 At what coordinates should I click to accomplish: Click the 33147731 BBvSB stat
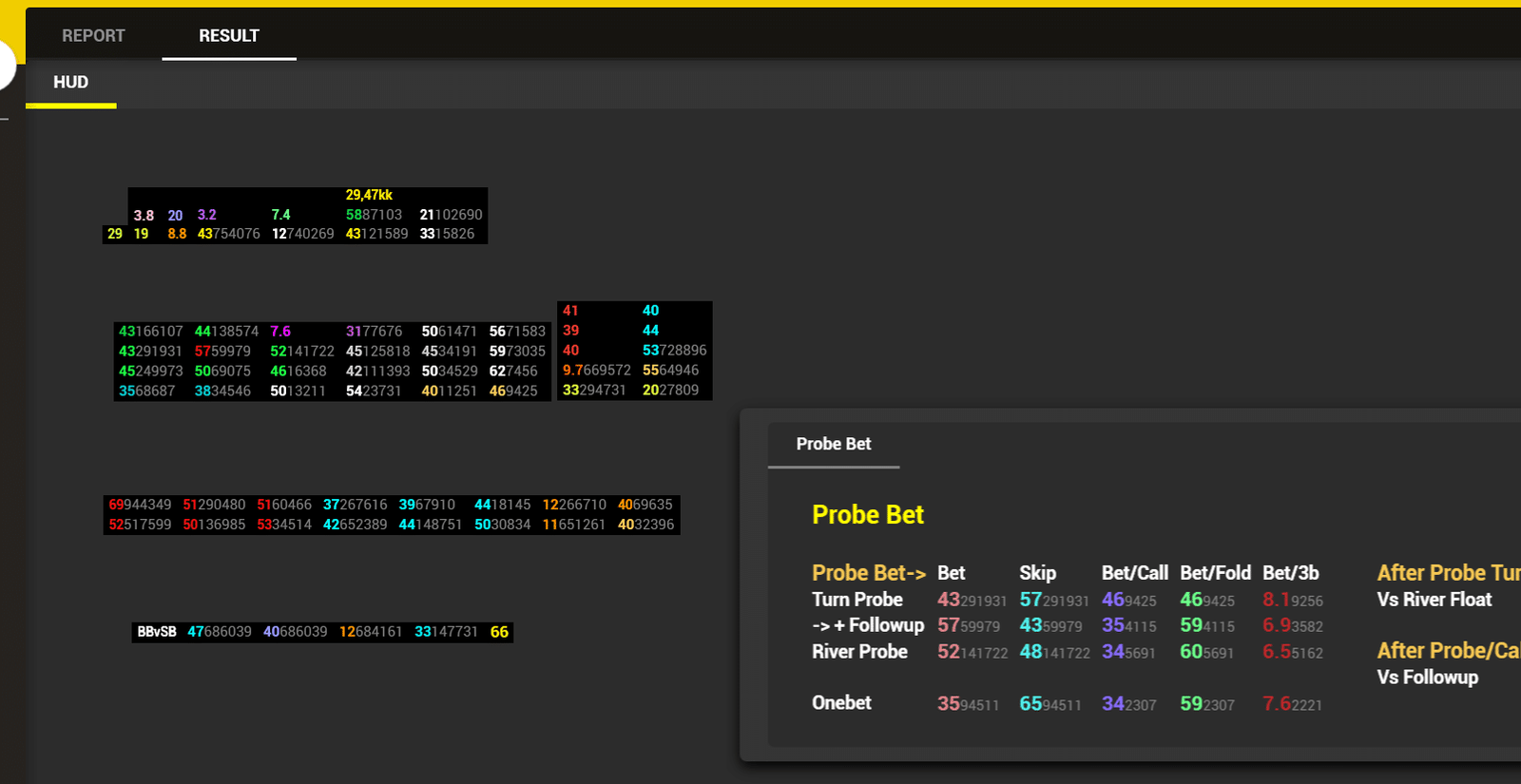point(446,632)
